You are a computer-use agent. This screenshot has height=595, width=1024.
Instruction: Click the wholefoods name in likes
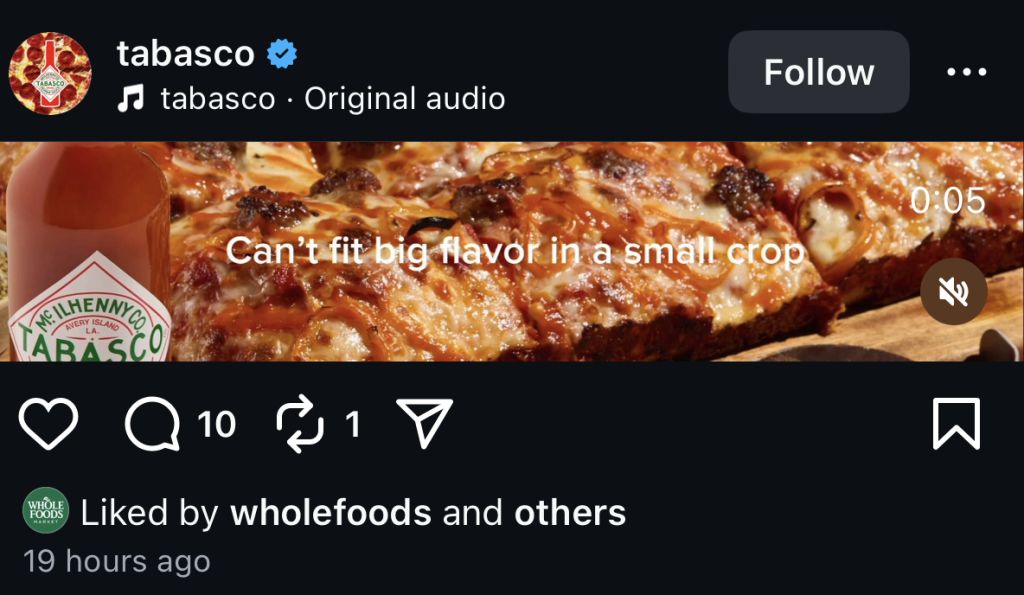[x=330, y=513]
